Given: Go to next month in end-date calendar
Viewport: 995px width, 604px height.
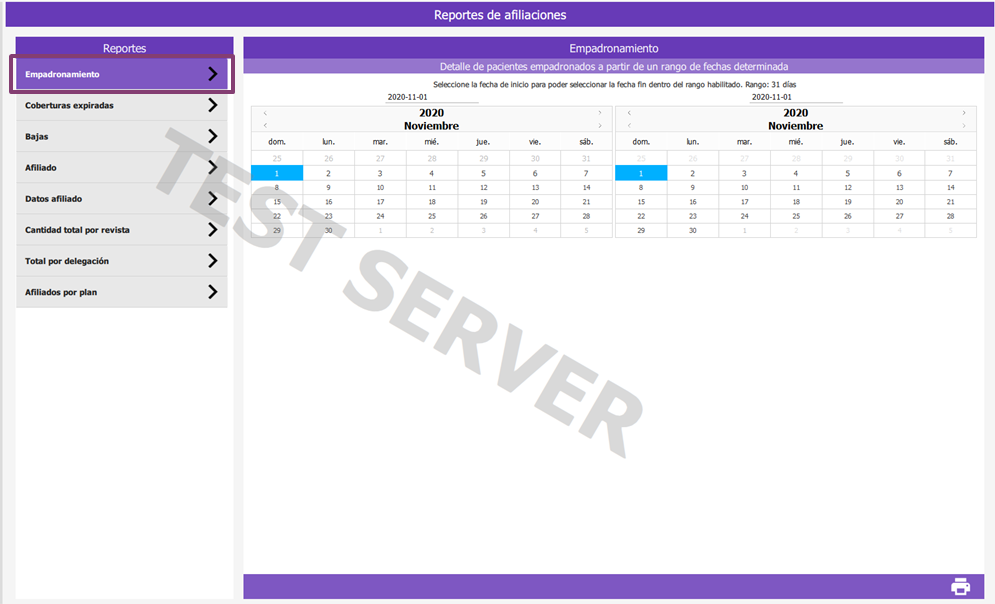Looking at the screenshot, I should click(964, 126).
